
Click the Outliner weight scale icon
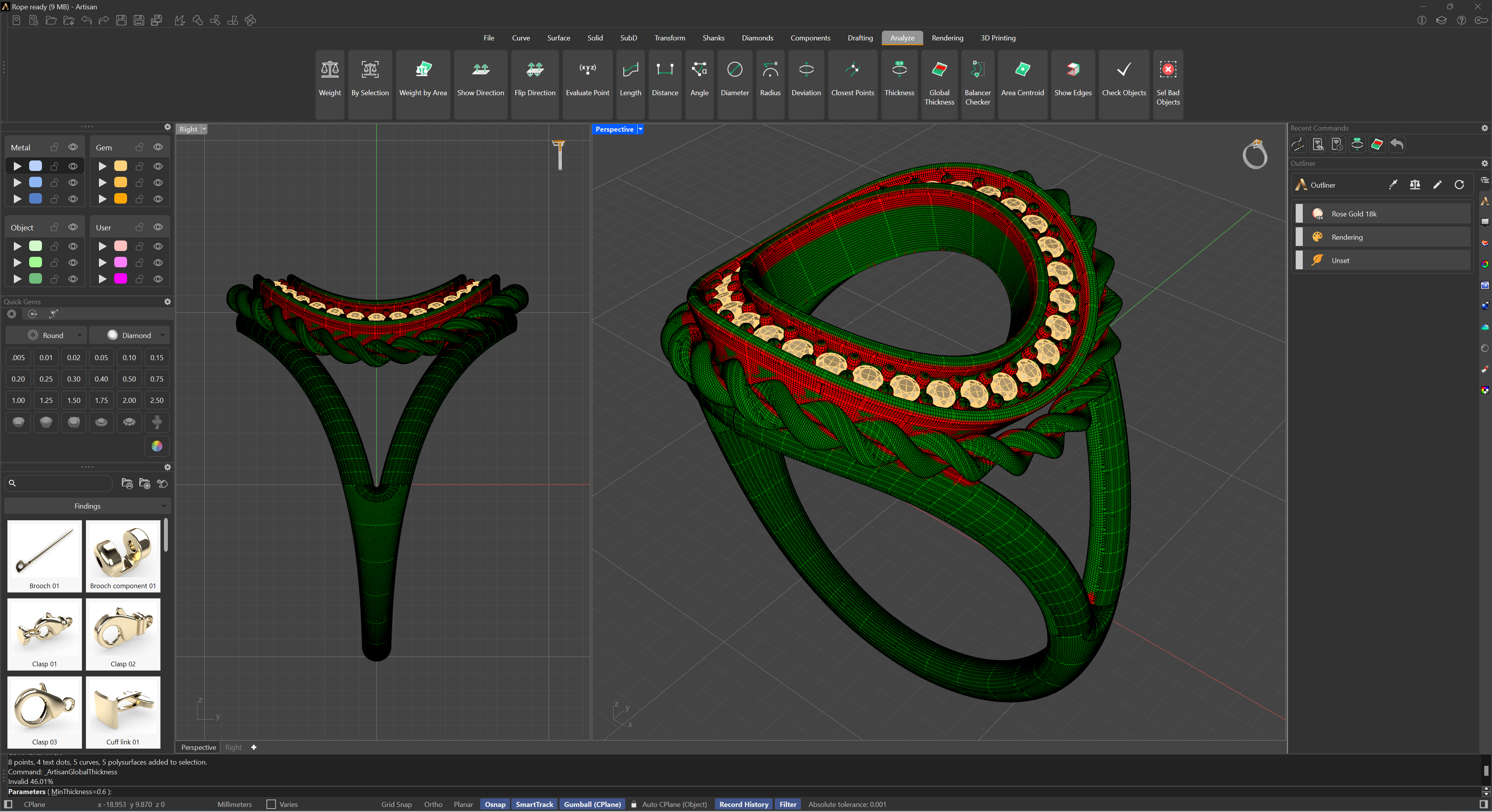click(1414, 185)
